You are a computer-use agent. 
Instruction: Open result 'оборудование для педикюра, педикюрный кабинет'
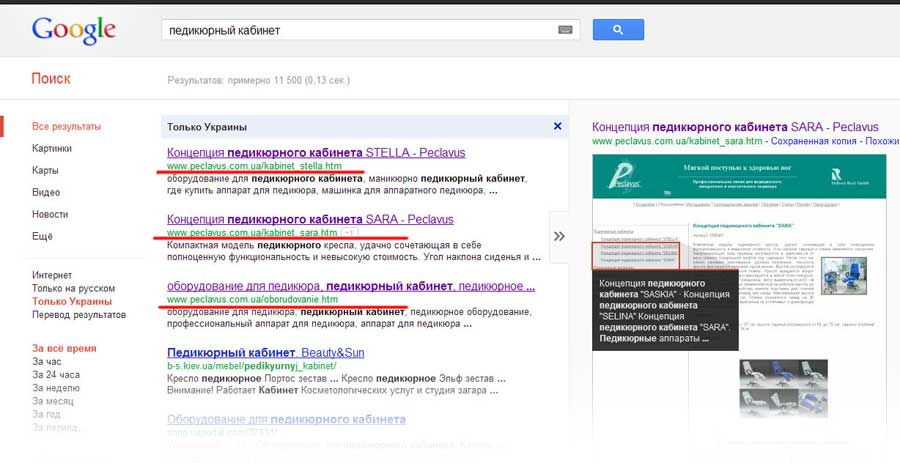tap(351, 286)
